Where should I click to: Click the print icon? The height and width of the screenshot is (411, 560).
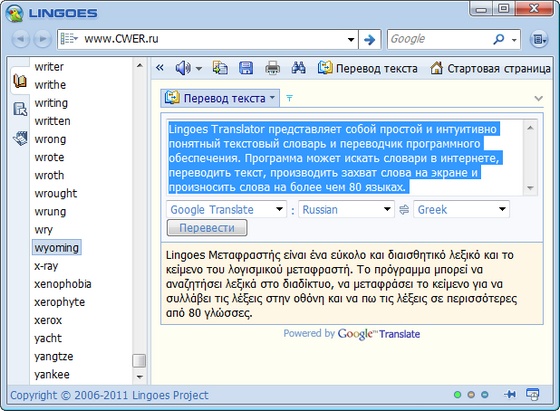(x=272, y=67)
